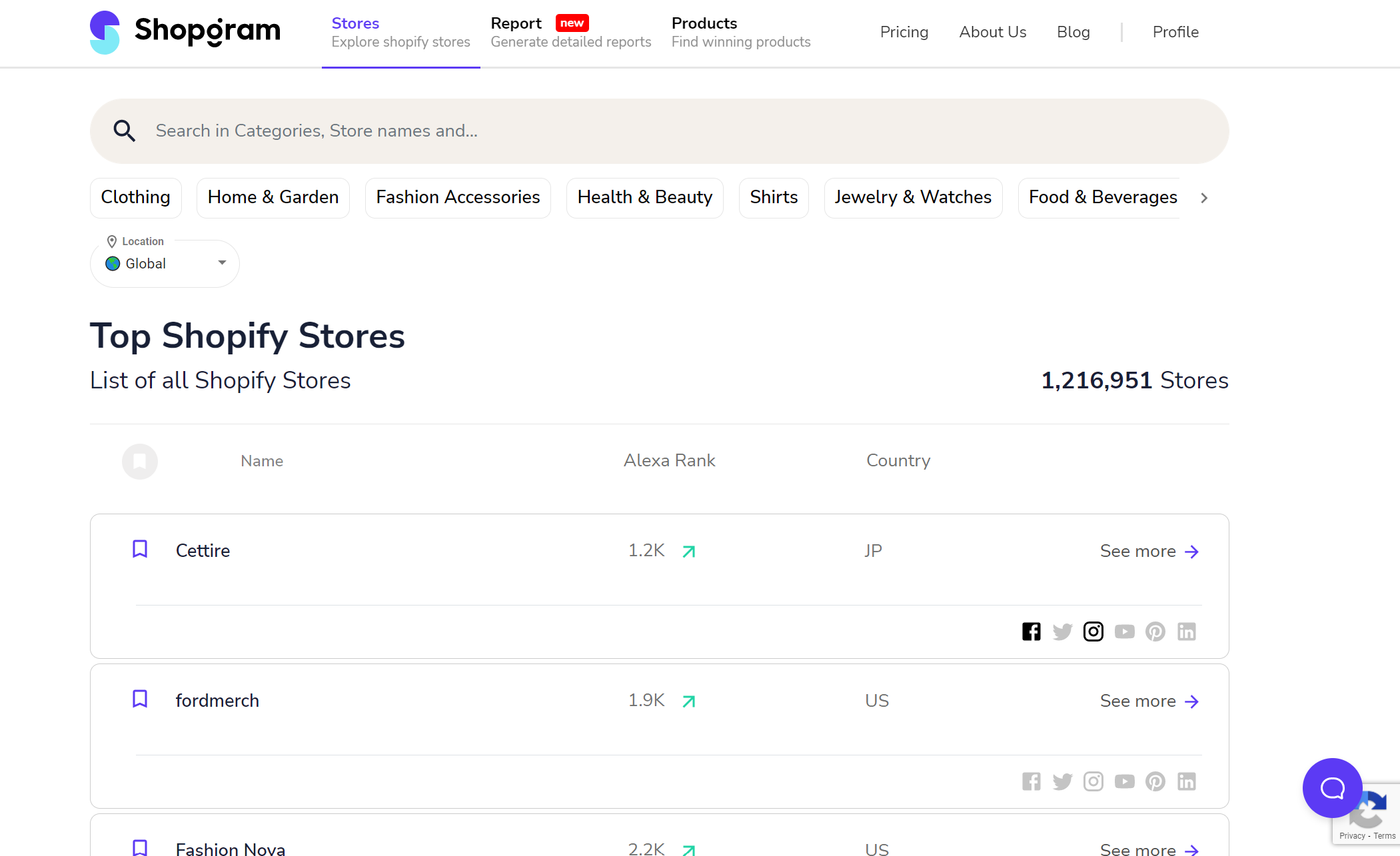Bookmark the fordmerch store
Image resolution: width=1400 pixels, height=856 pixels.
pos(140,699)
